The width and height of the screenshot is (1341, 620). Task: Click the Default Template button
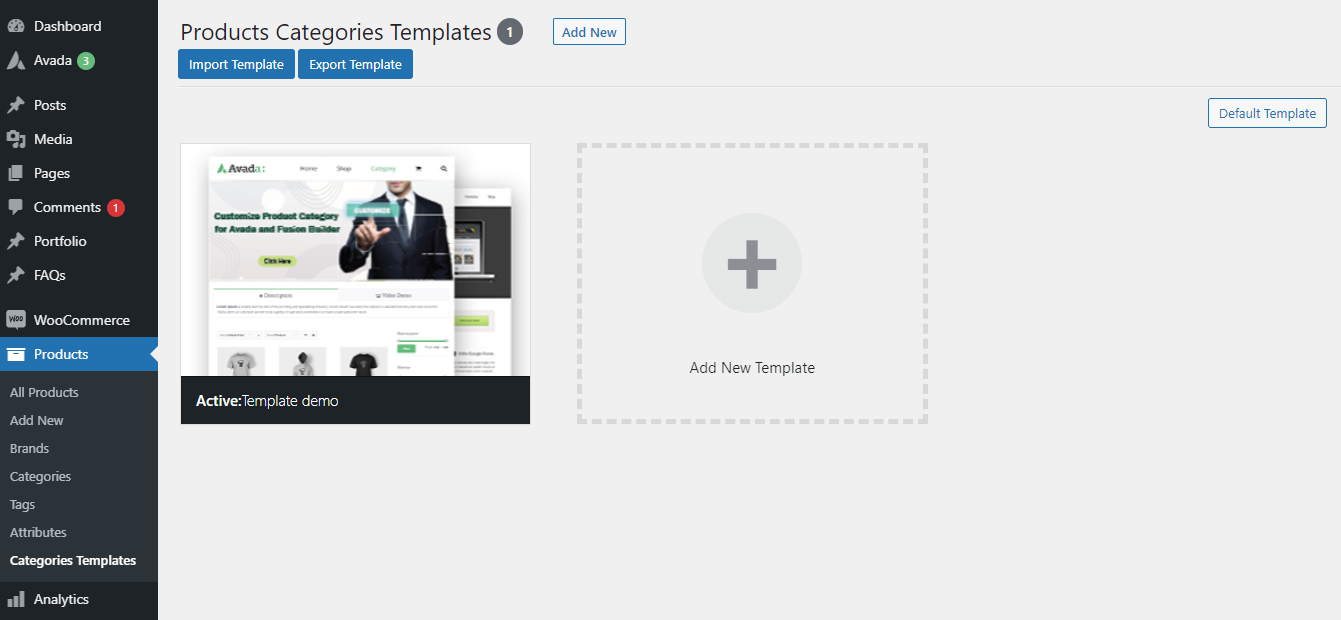1267,113
